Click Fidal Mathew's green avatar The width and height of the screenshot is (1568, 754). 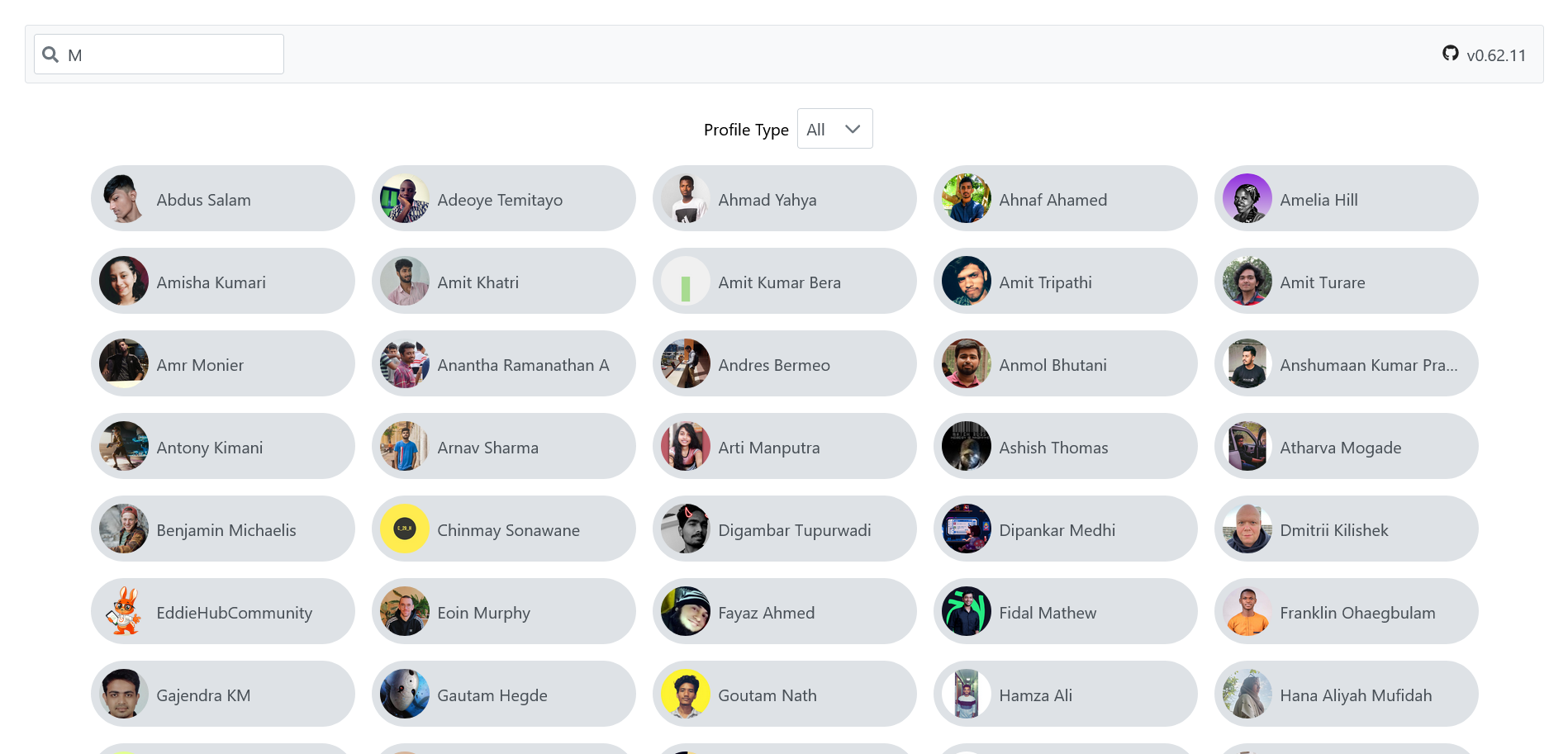(x=966, y=611)
